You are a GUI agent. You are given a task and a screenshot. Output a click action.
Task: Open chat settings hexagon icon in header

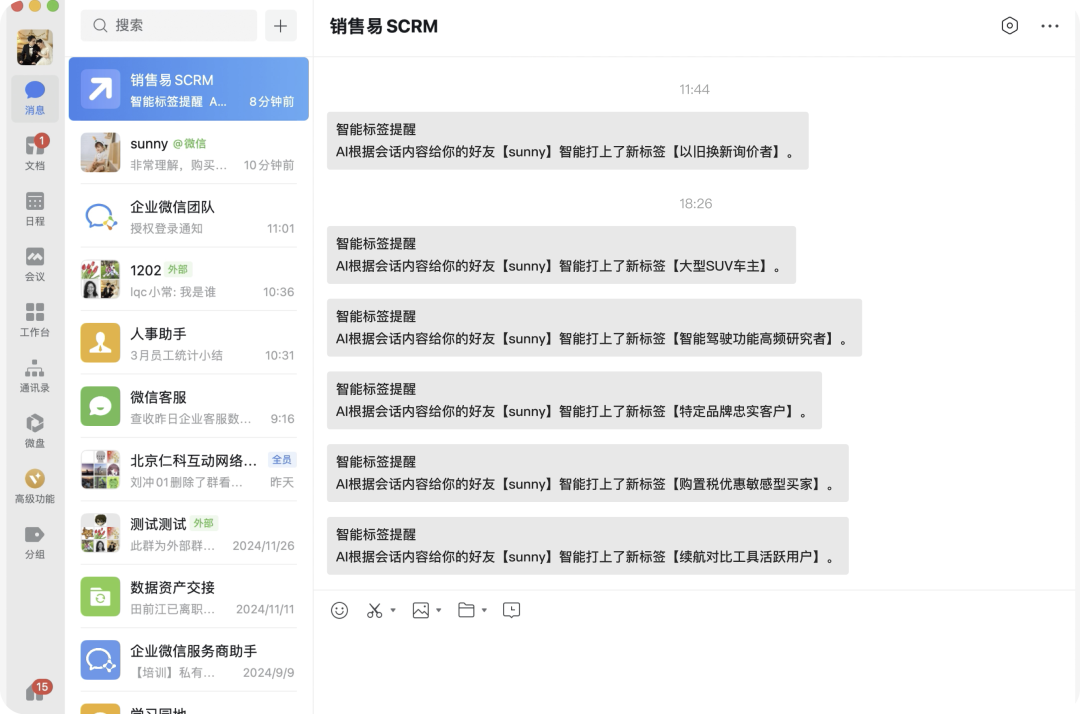pos(1010,26)
